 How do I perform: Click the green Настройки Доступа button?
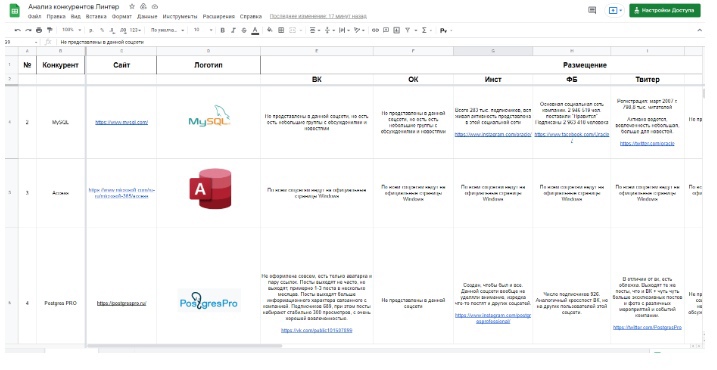click(664, 10)
